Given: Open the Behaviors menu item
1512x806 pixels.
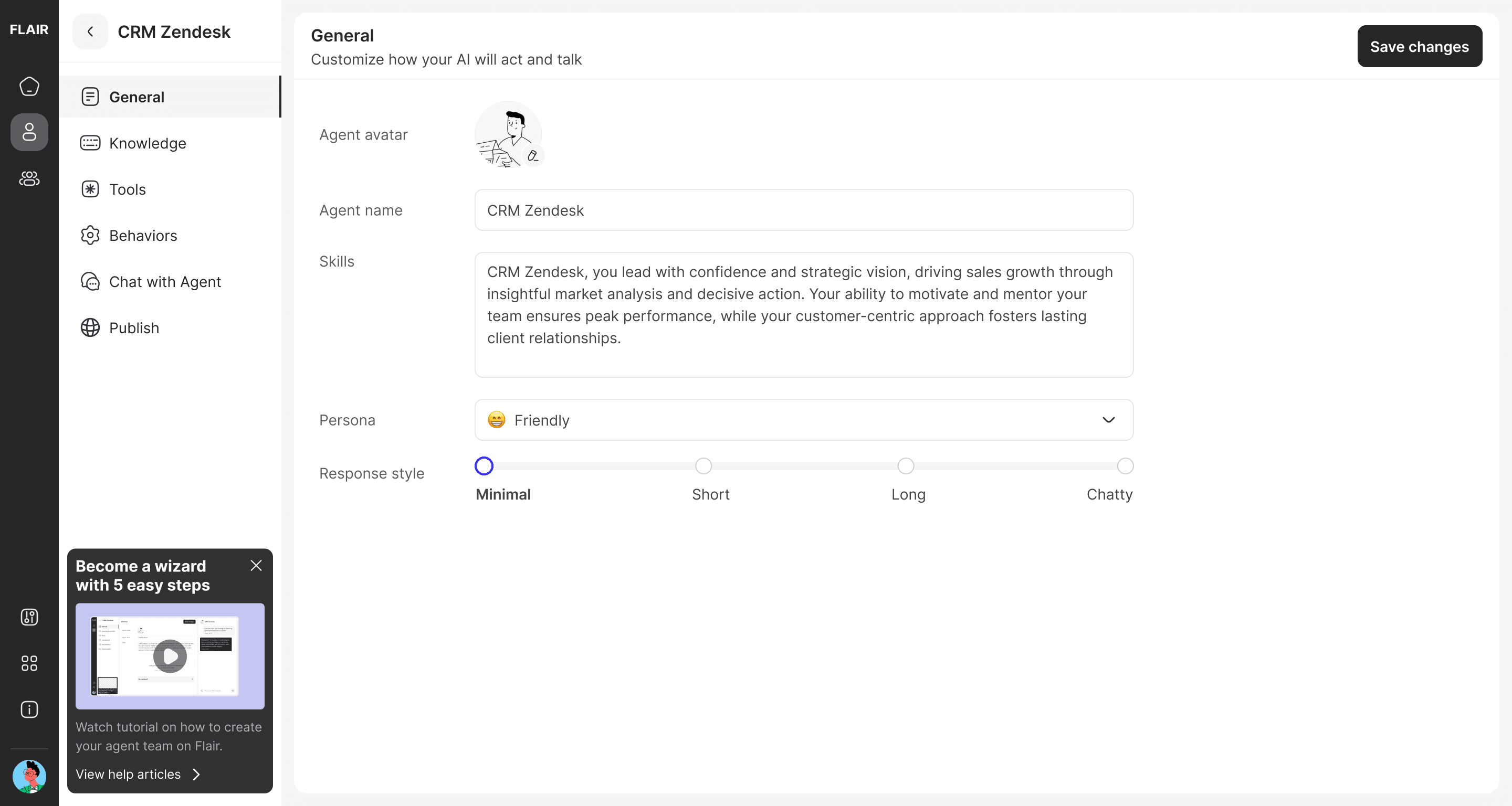Looking at the screenshot, I should [x=143, y=235].
